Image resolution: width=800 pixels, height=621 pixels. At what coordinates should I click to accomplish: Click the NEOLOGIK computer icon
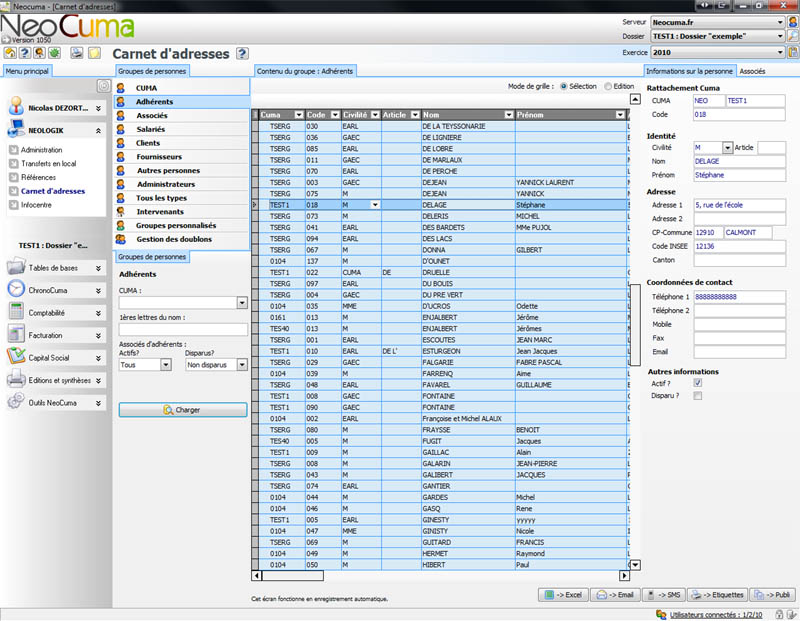click(x=16, y=129)
